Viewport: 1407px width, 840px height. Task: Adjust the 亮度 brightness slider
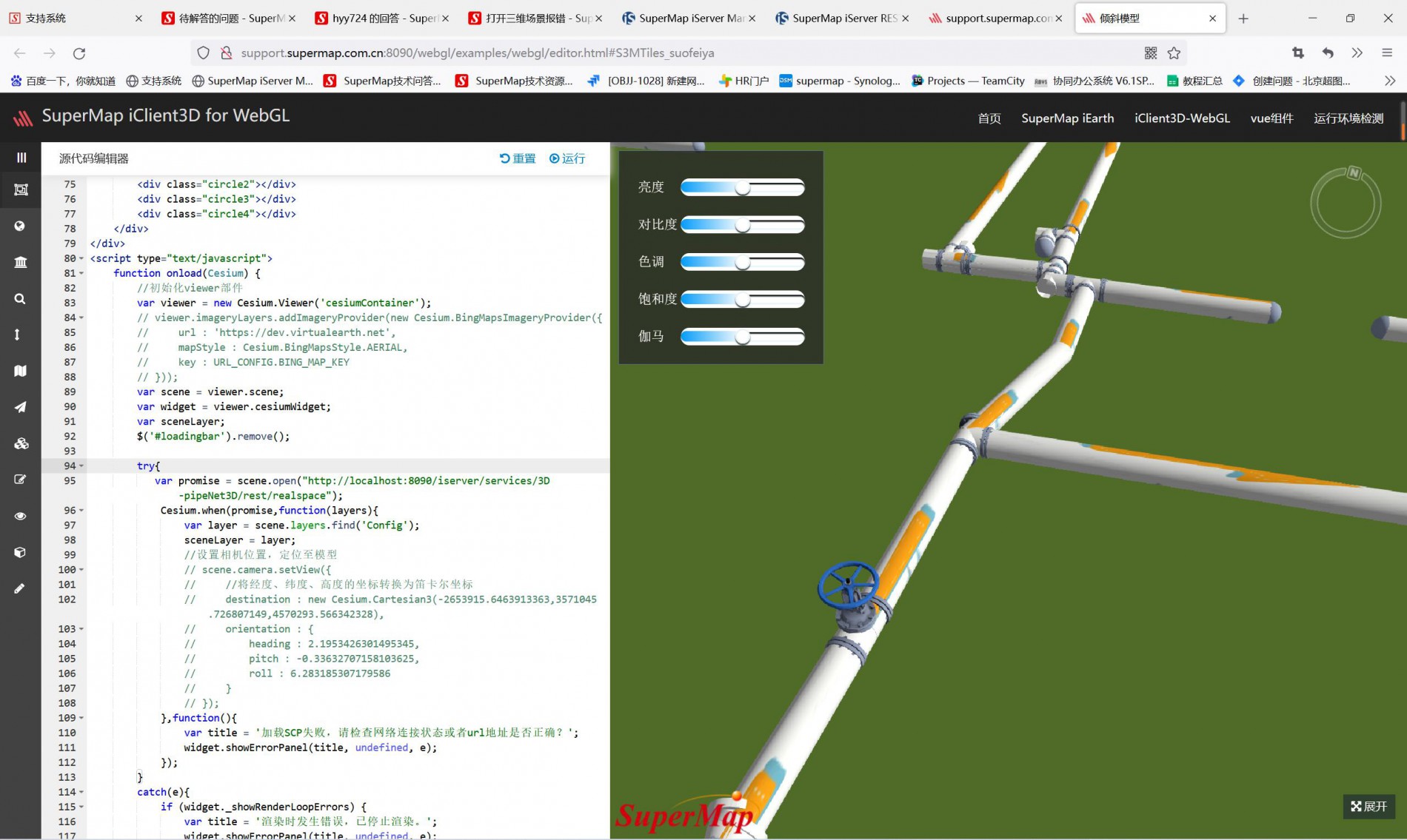coord(742,188)
